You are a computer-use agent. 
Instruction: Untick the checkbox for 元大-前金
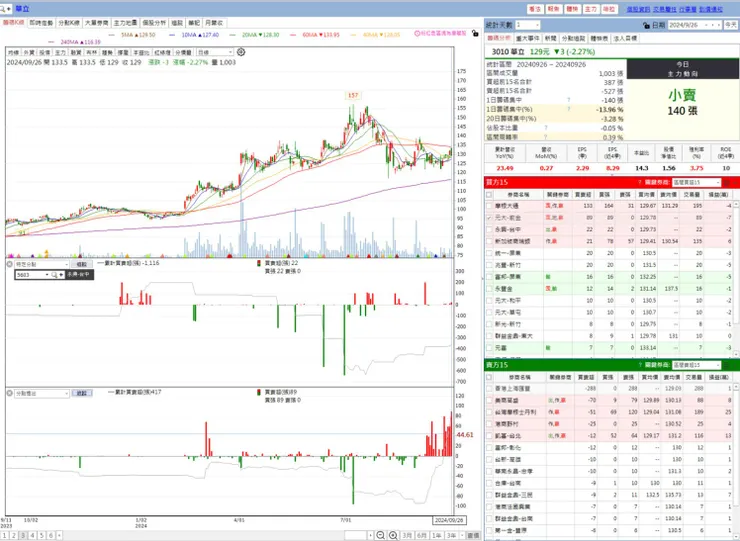[489, 218]
